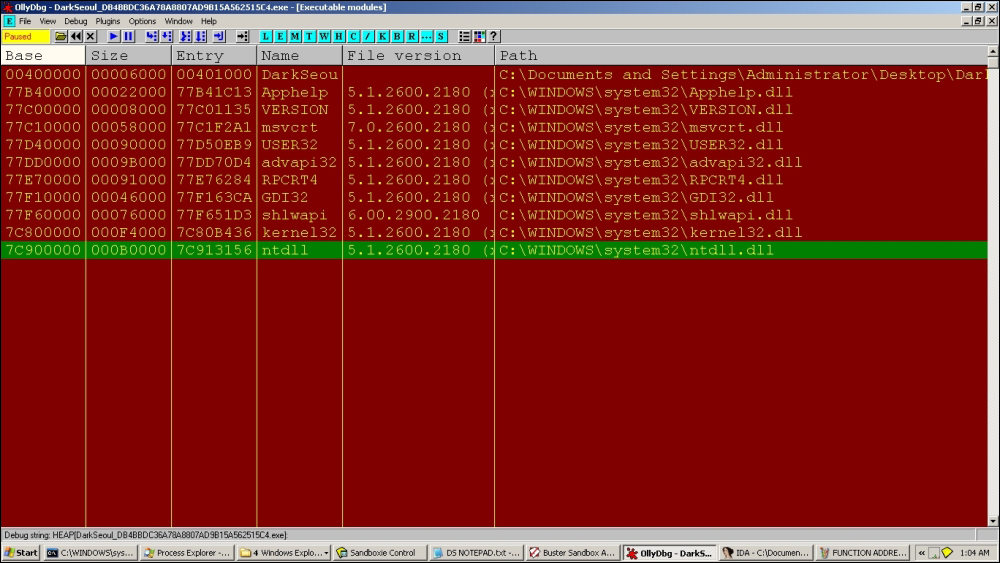Sort by the Entry column header
This screenshot has height=563, width=1000.
pos(214,55)
